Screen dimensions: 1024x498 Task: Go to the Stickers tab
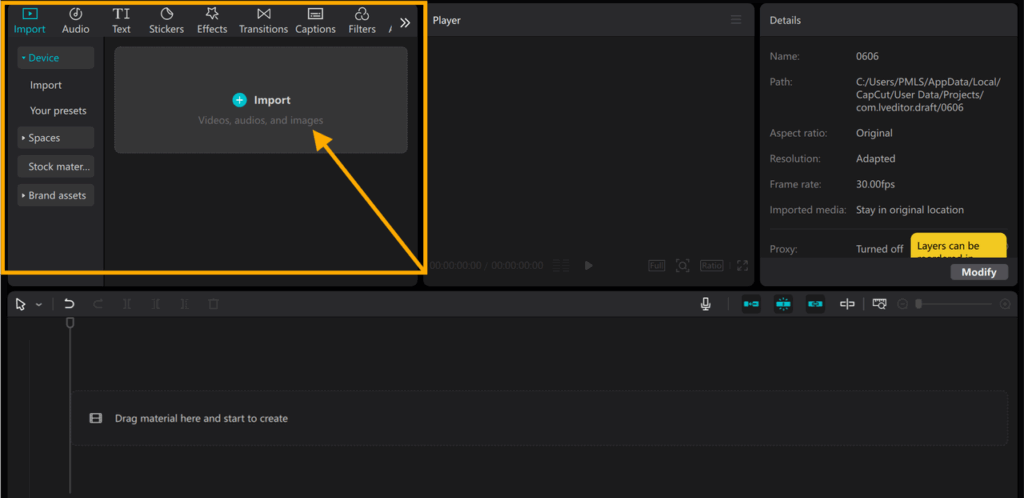click(167, 20)
